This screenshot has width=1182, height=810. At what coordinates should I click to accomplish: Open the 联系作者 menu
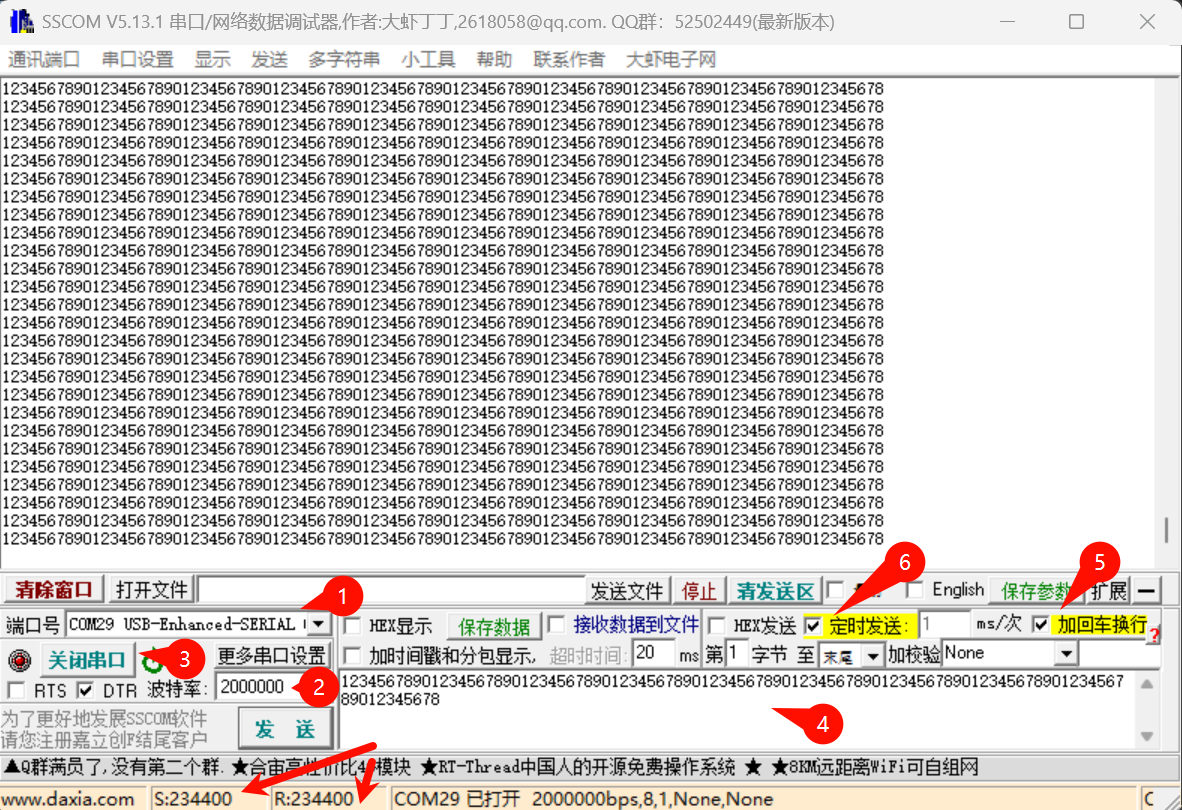click(568, 60)
